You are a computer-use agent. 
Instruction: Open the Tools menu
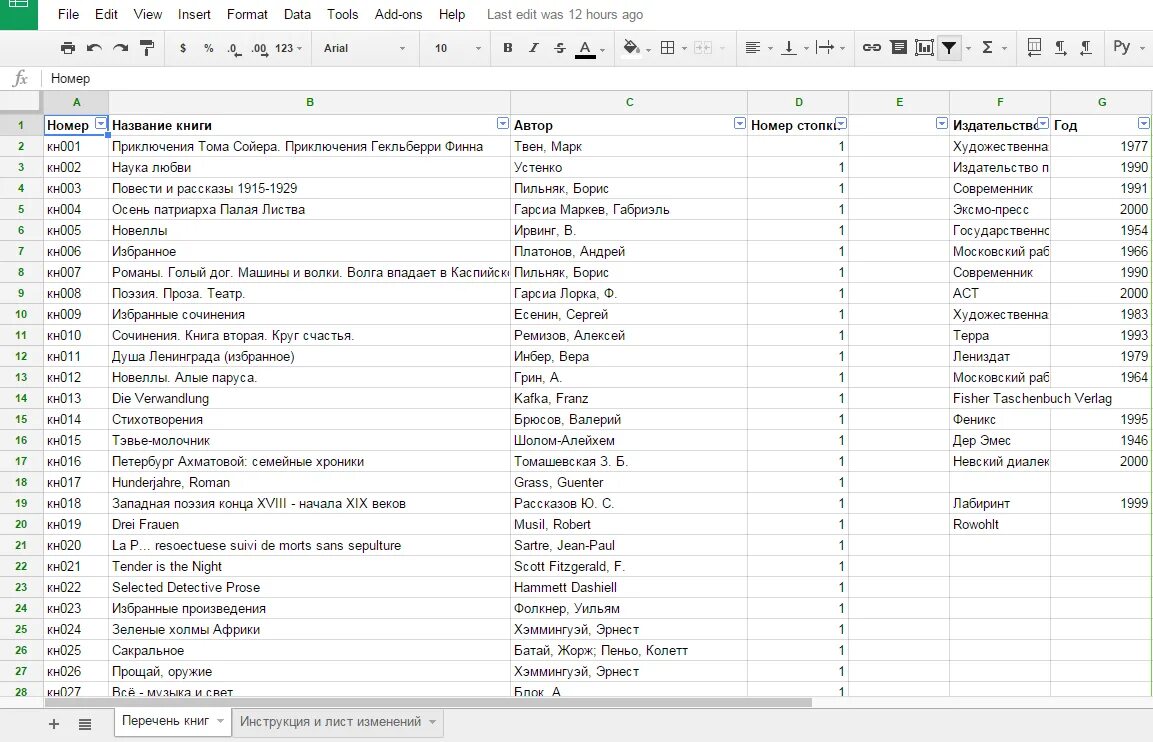click(343, 14)
